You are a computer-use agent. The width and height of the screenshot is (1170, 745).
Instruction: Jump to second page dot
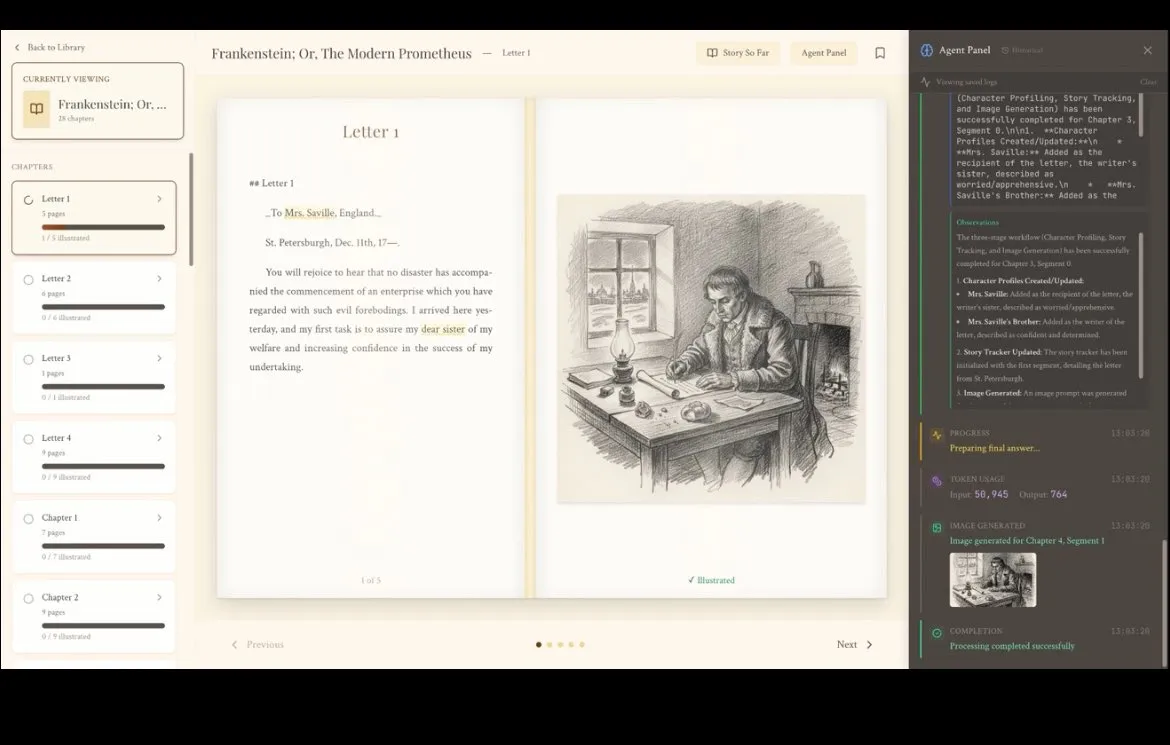click(550, 645)
